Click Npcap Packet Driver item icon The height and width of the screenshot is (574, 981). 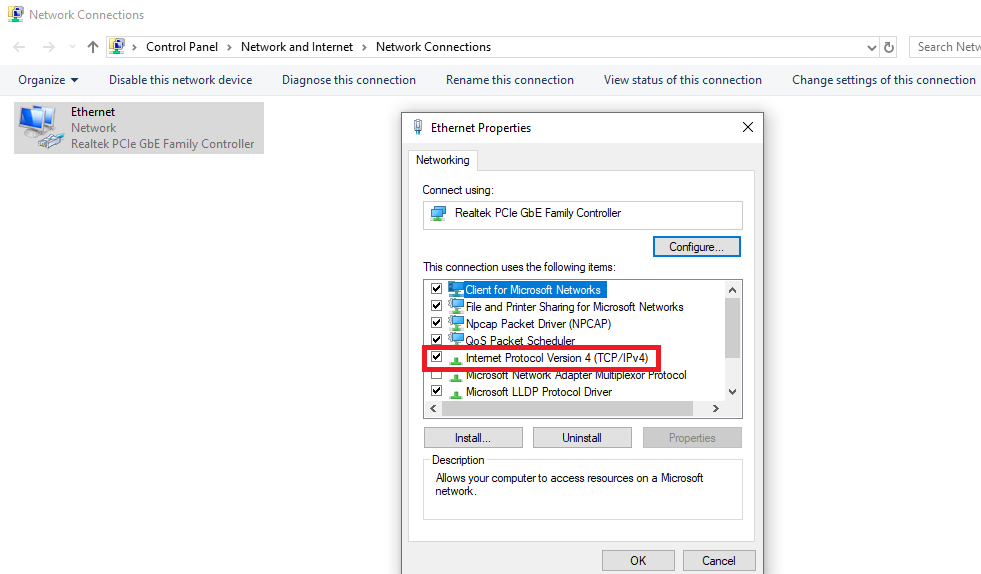point(456,322)
